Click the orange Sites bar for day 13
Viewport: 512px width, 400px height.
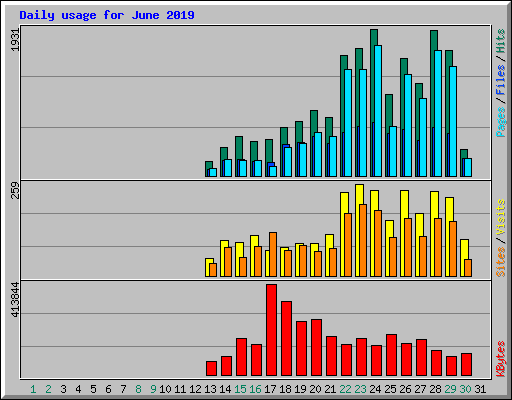213,270
